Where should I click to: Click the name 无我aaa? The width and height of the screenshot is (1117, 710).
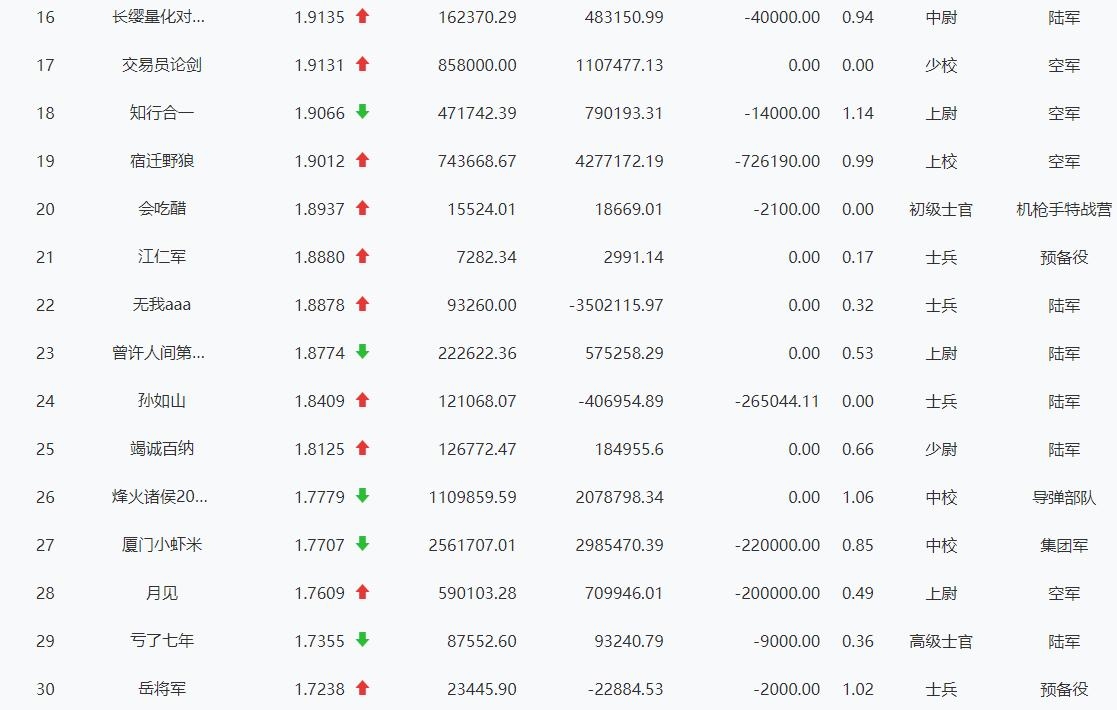pos(162,305)
